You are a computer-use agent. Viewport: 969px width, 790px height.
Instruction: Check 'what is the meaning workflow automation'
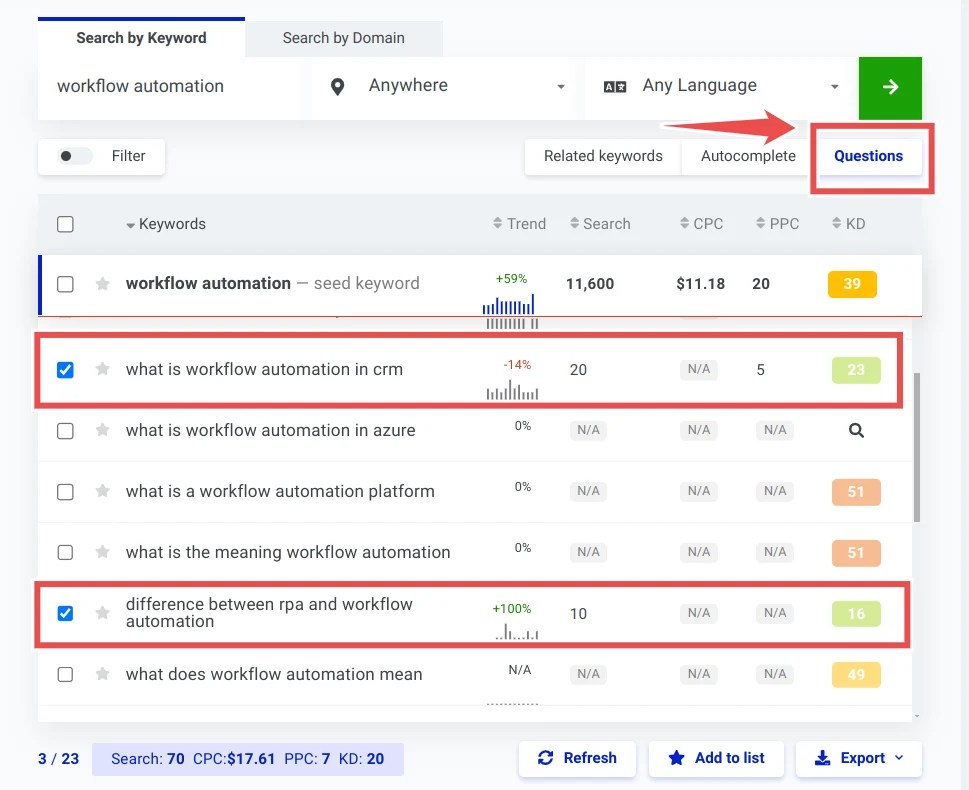(66, 552)
